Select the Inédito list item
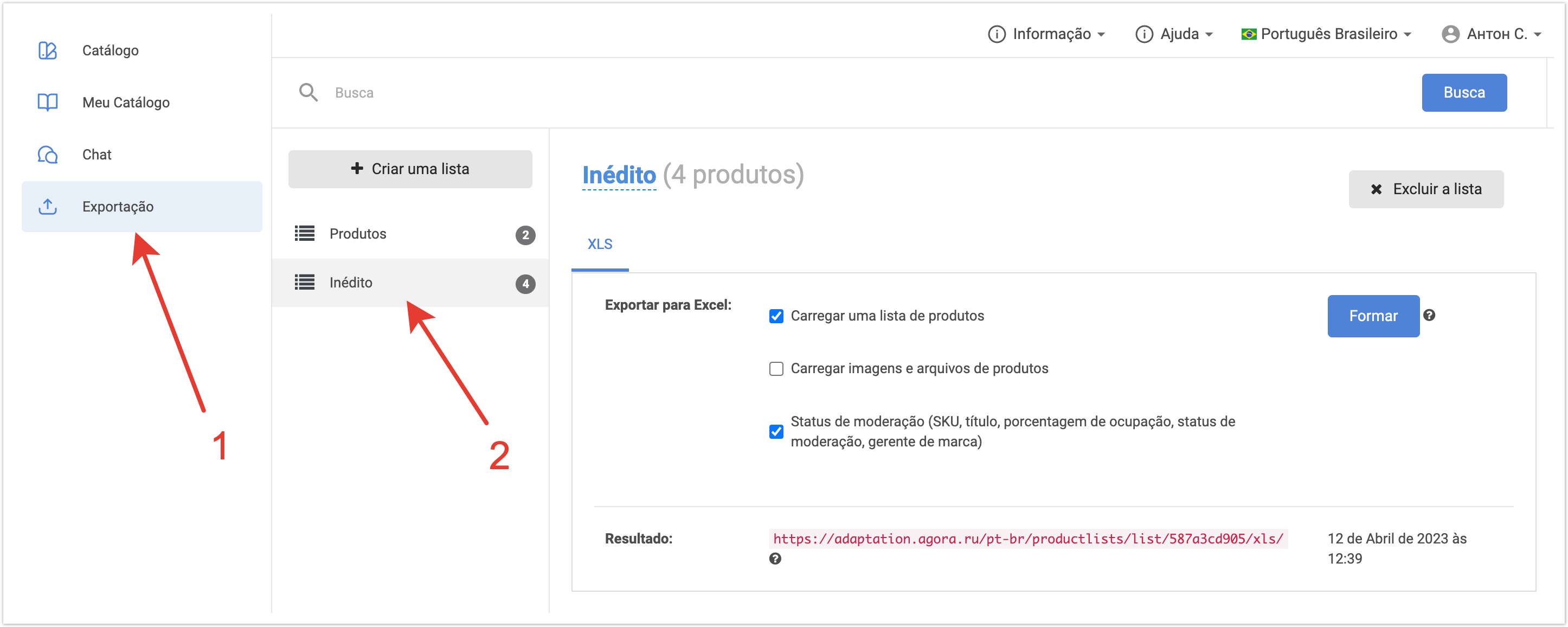1568x627 pixels. pos(351,283)
